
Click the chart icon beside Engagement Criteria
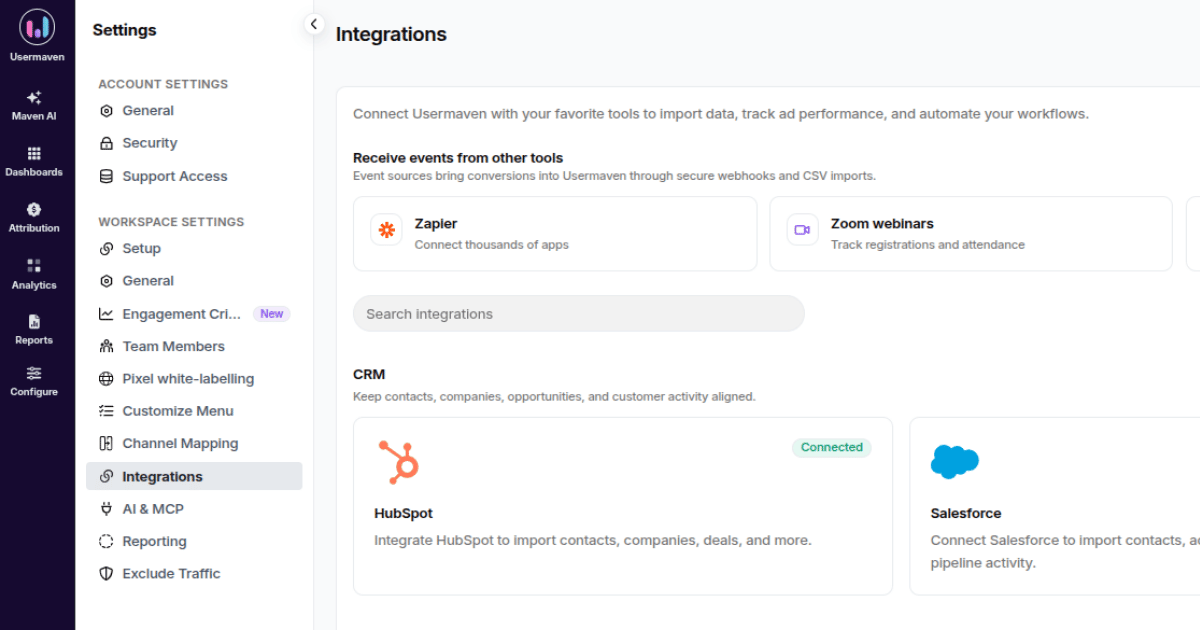pos(106,314)
